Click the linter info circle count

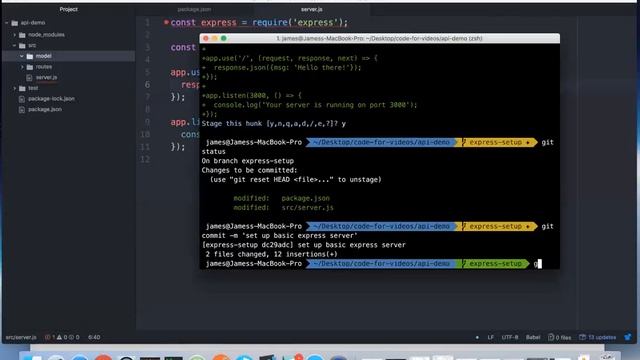(74, 337)
